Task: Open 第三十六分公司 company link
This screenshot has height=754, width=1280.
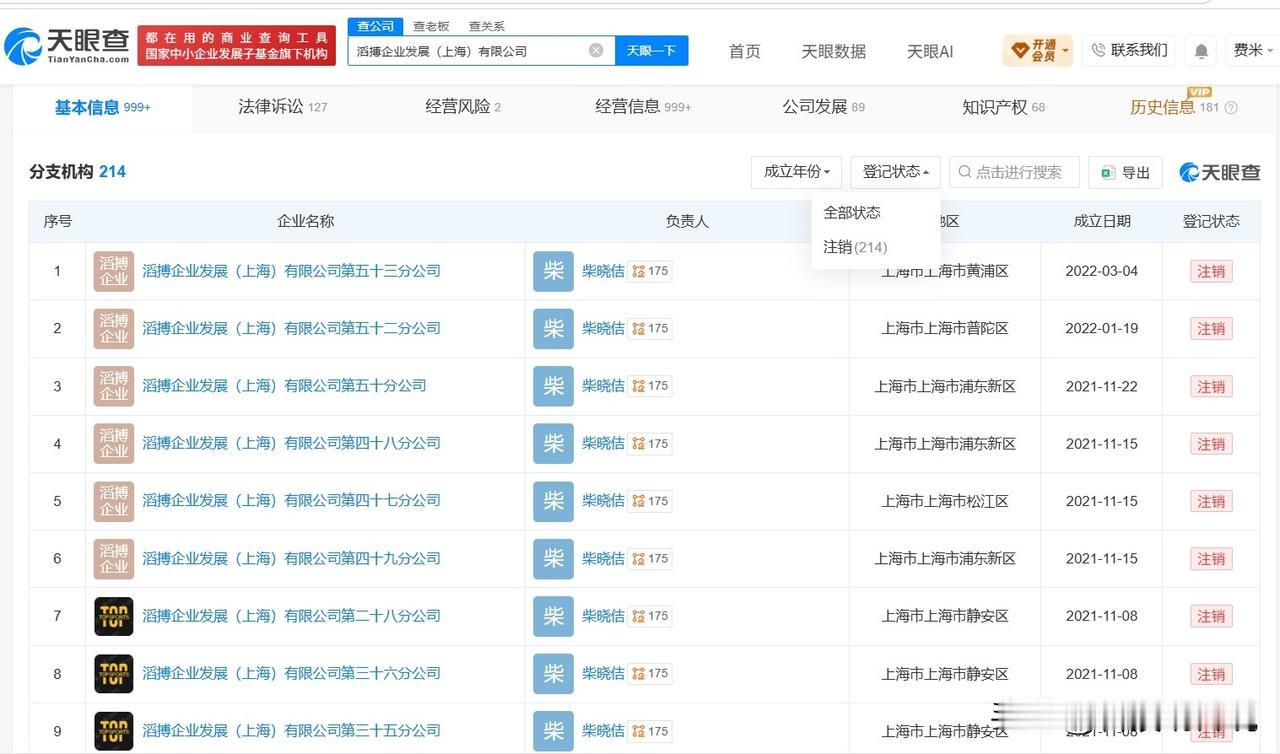Action: click(291, 674)
